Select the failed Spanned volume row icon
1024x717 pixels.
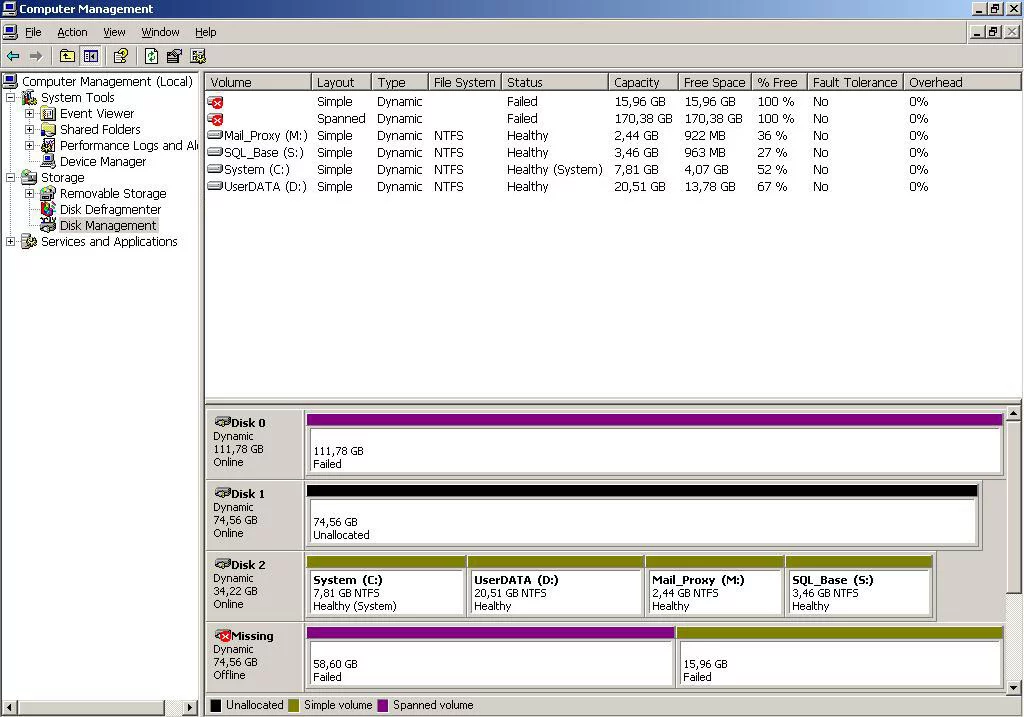215,119
